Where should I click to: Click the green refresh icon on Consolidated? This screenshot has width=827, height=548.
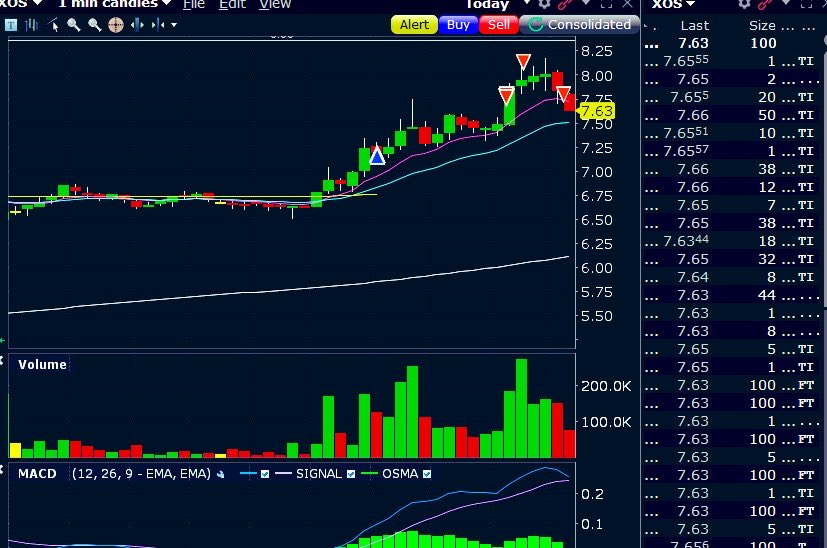coord(535,25)
